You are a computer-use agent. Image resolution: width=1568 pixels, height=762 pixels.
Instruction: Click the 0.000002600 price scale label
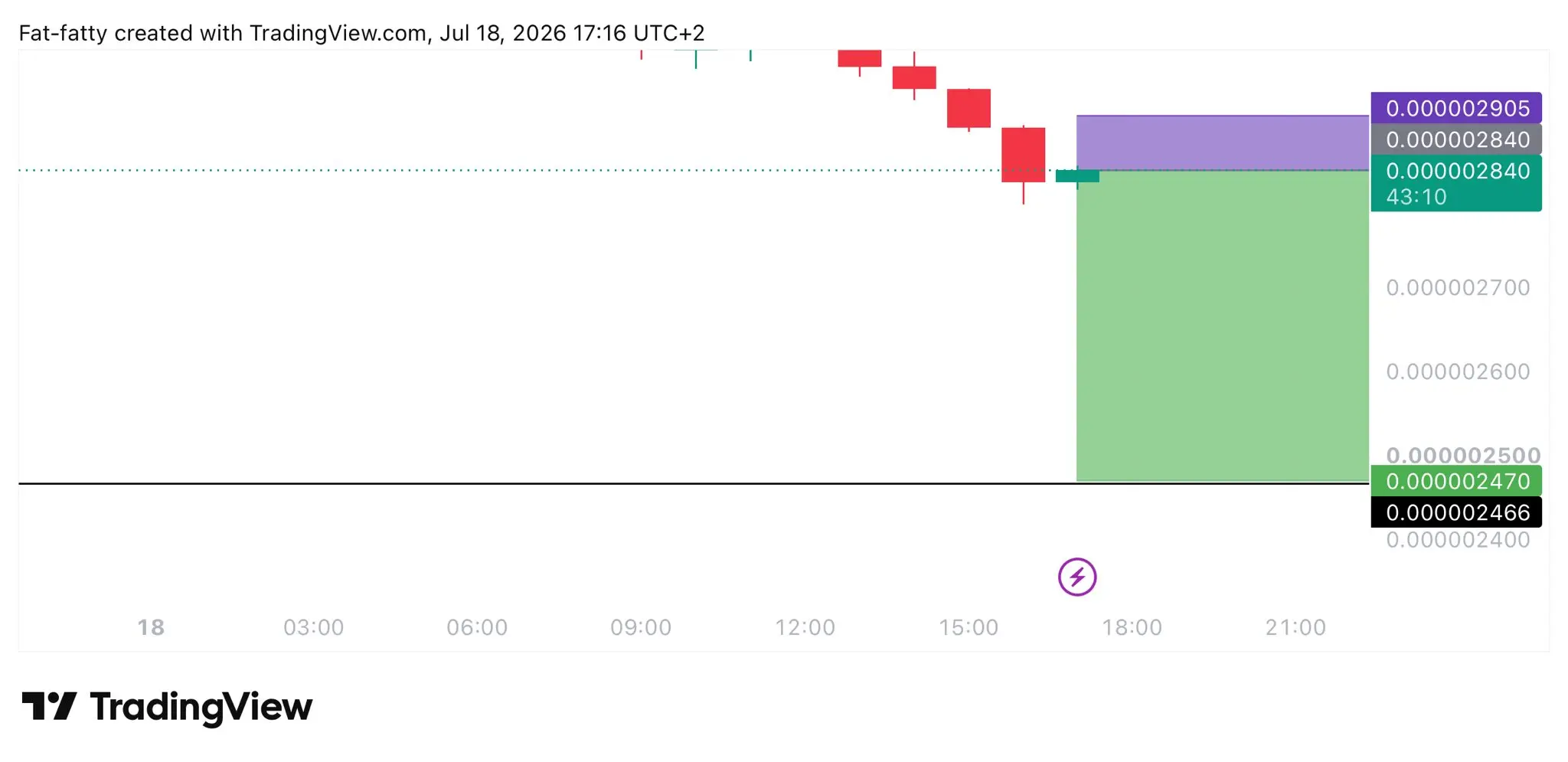pyautogui.click(x=1458, y=371)
